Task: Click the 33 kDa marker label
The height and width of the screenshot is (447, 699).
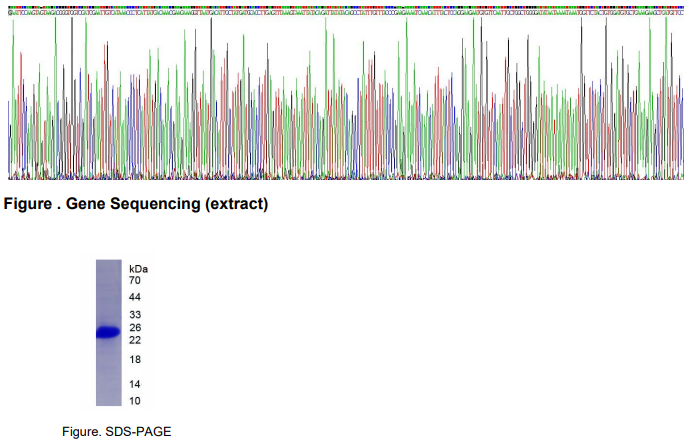Action: pos(135,315)
